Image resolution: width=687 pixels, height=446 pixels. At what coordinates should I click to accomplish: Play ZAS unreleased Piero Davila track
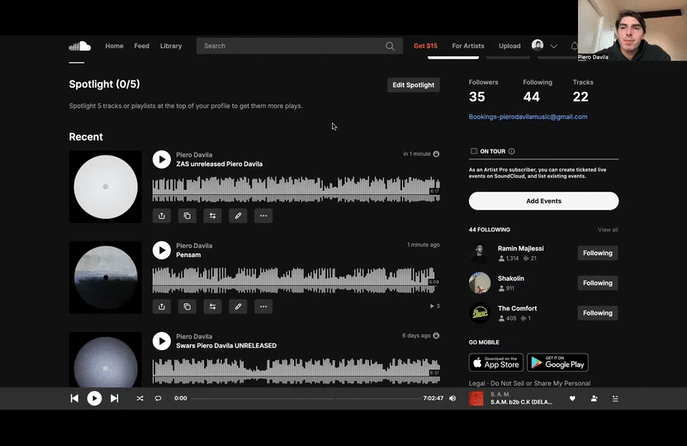point(162,159)
